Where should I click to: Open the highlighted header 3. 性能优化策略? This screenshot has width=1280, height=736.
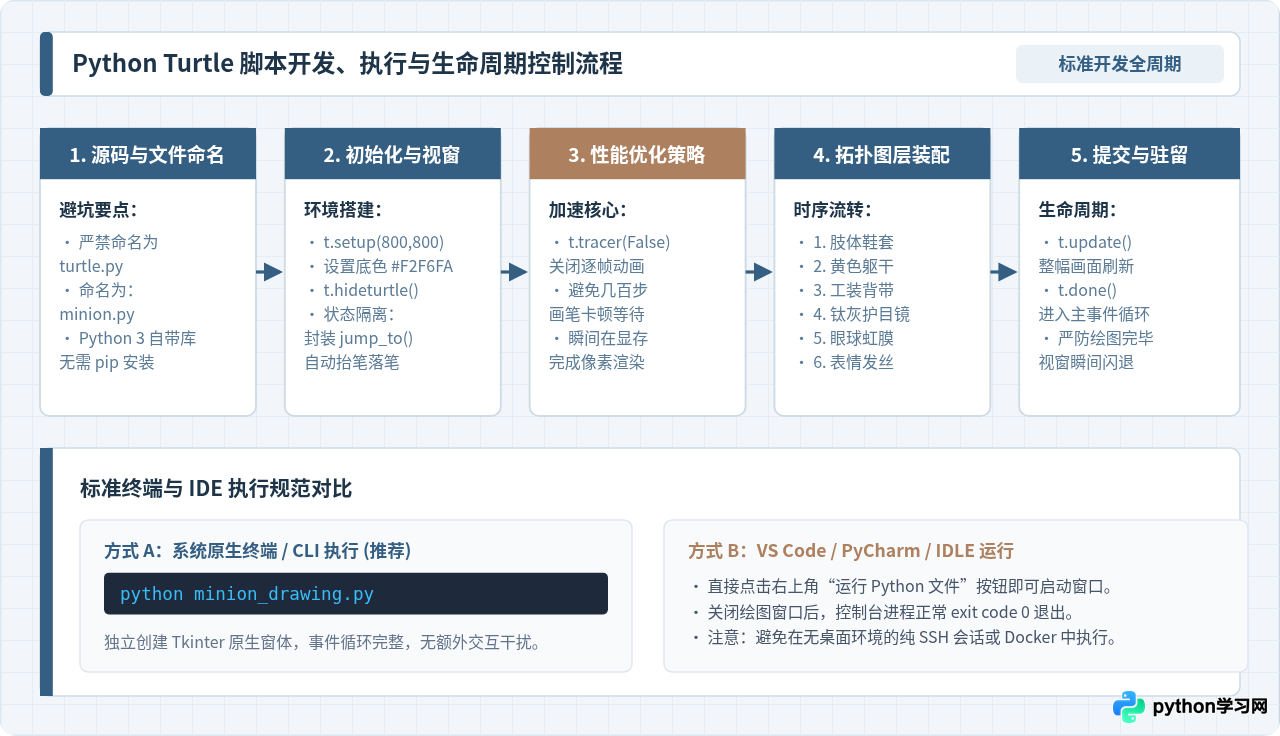pyautogui.click(x=637, y=154)
